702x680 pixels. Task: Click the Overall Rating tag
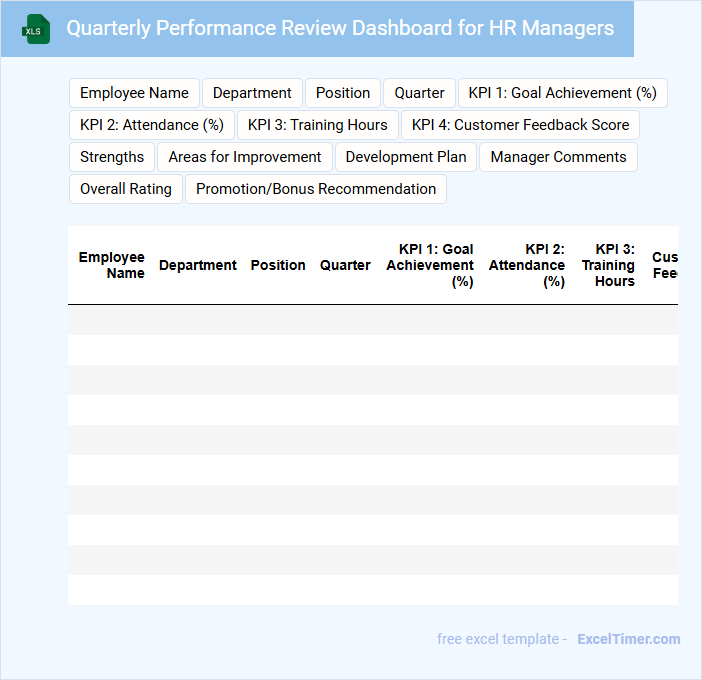click(126, 189)
